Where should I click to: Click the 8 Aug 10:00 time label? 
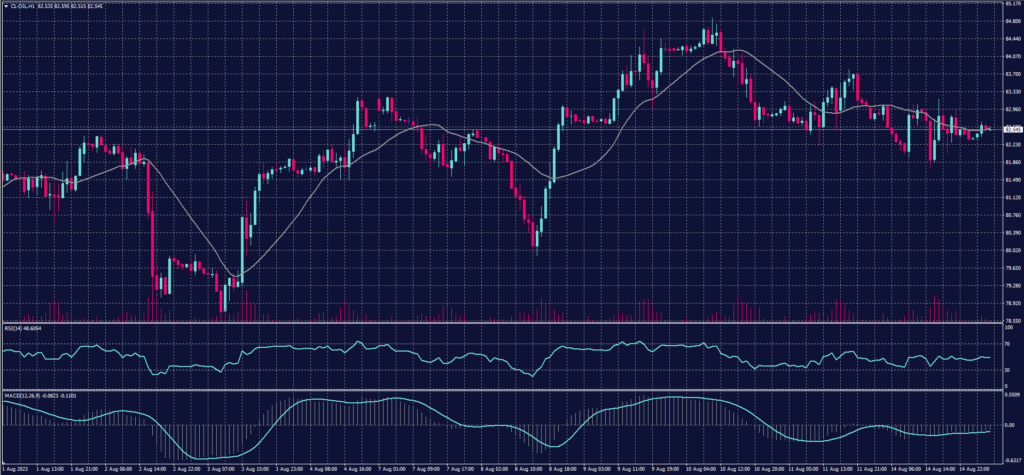(x=528, y=467)
